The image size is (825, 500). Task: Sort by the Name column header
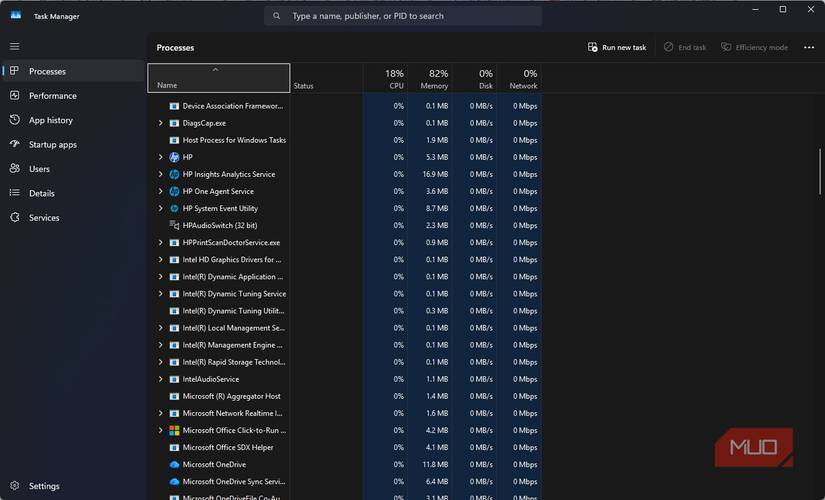tap(218, 78)
